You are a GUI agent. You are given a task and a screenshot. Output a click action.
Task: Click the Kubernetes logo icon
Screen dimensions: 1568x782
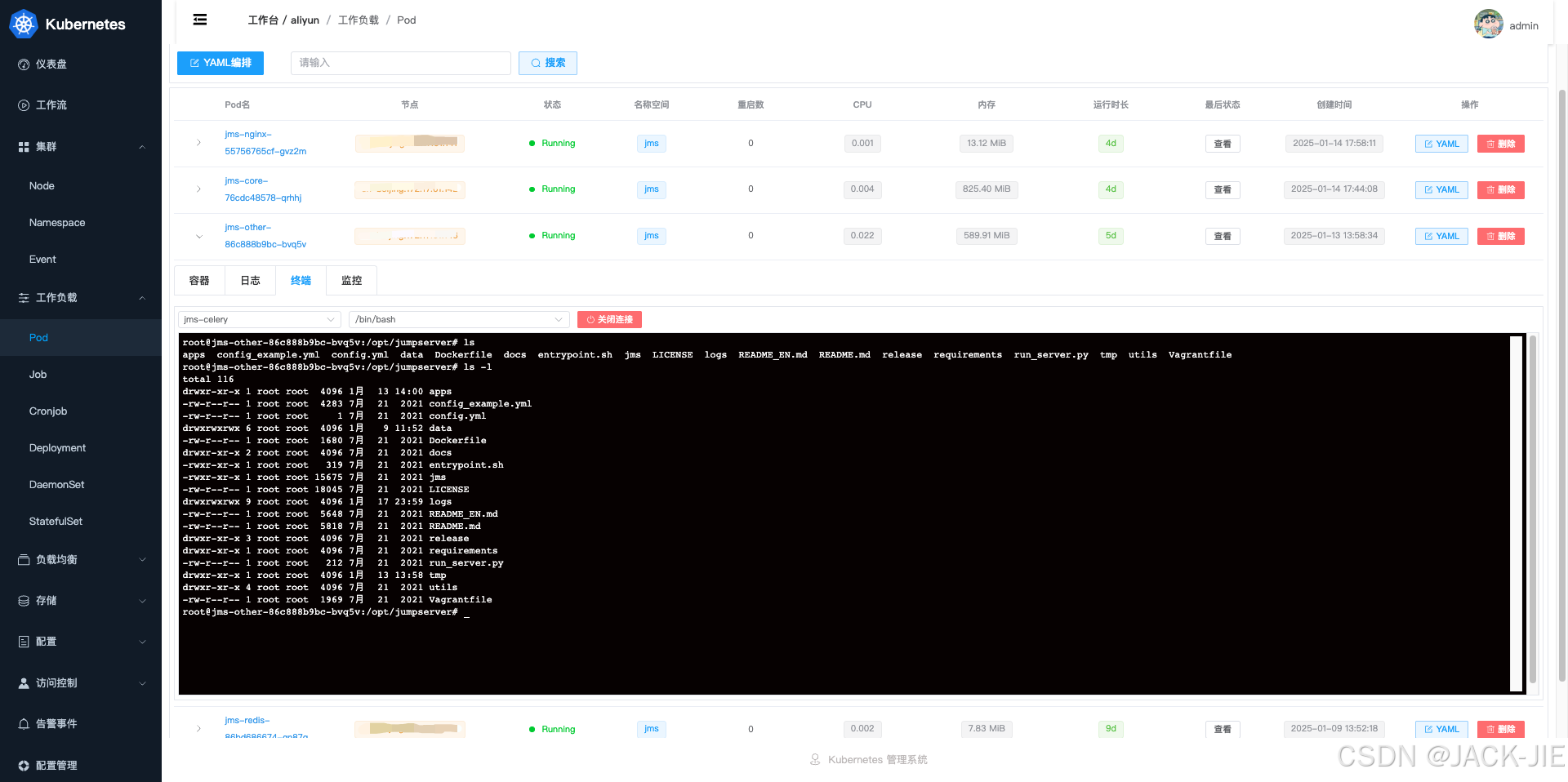pyautogui.click(x=24, y=24)
